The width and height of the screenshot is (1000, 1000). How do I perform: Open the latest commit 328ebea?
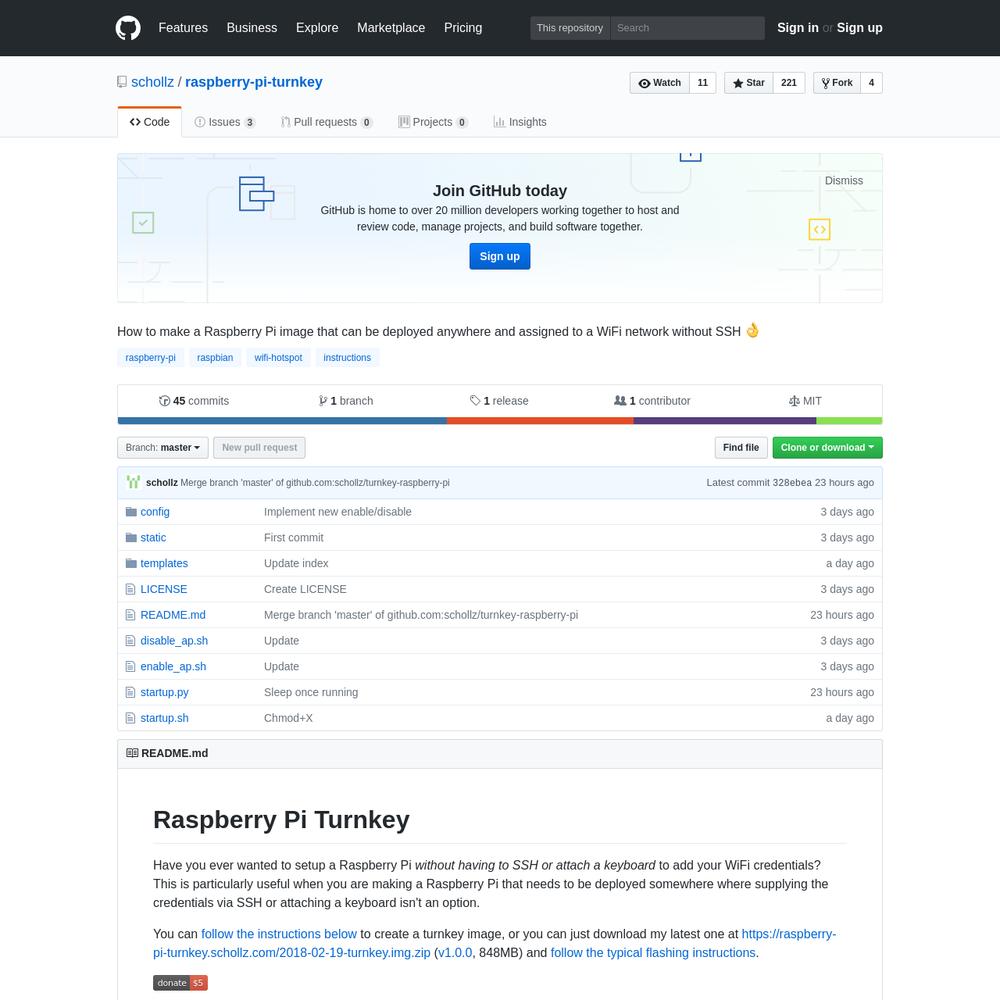(x=791, y=483)
